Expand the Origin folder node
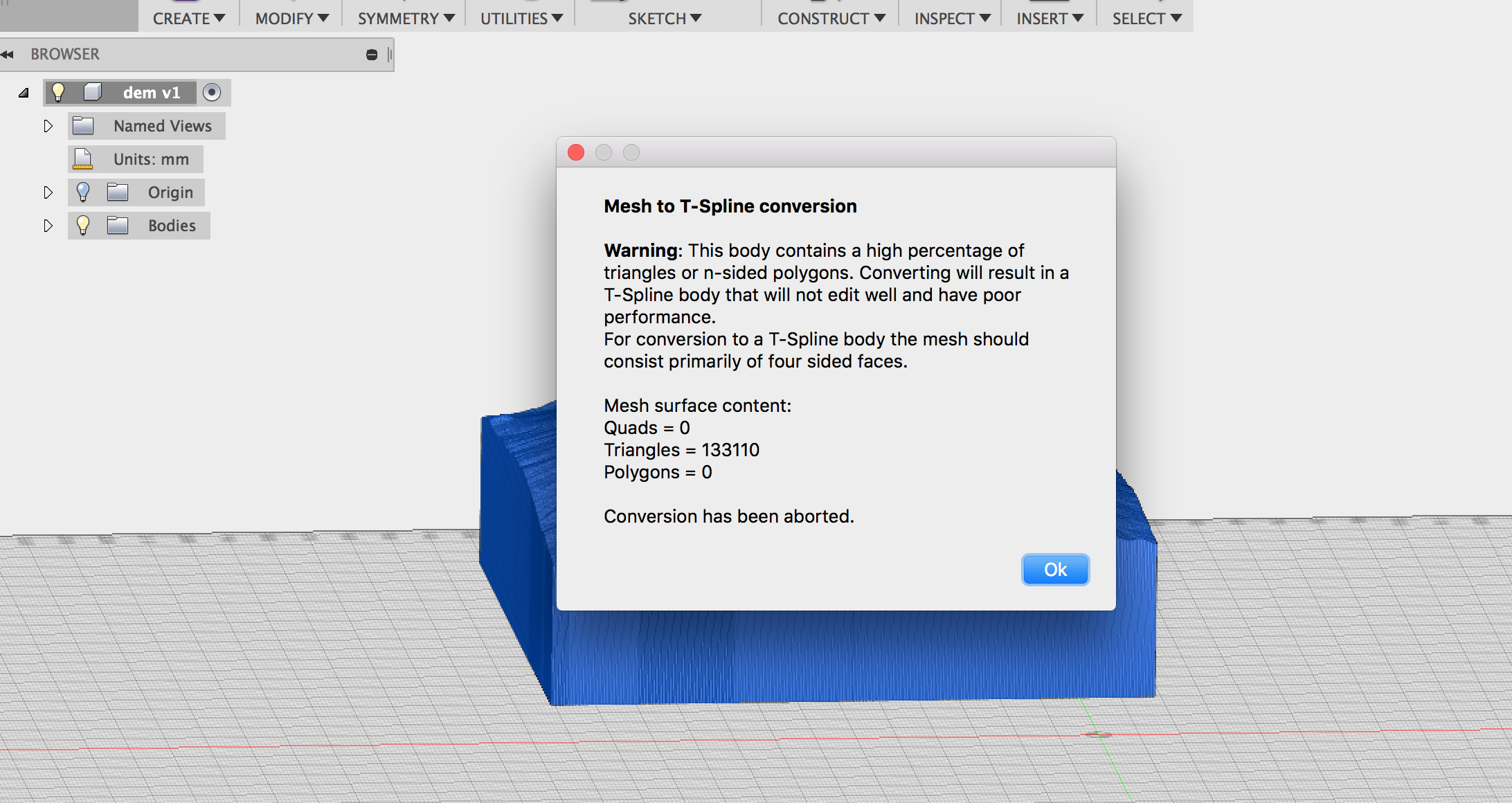The width and height of the screenshot is (1512, 803). [x=48, y=192]
